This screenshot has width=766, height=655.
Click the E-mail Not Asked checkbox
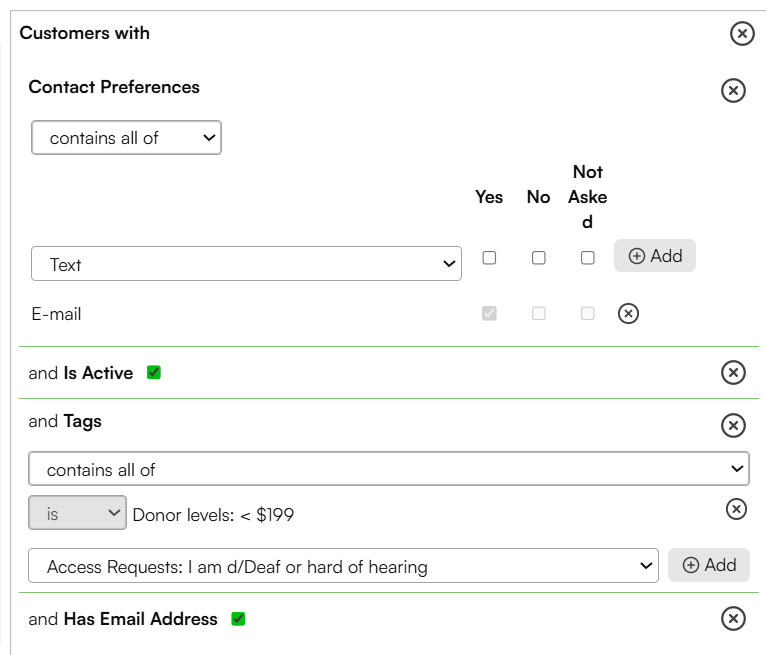click(x=588, y=313)
